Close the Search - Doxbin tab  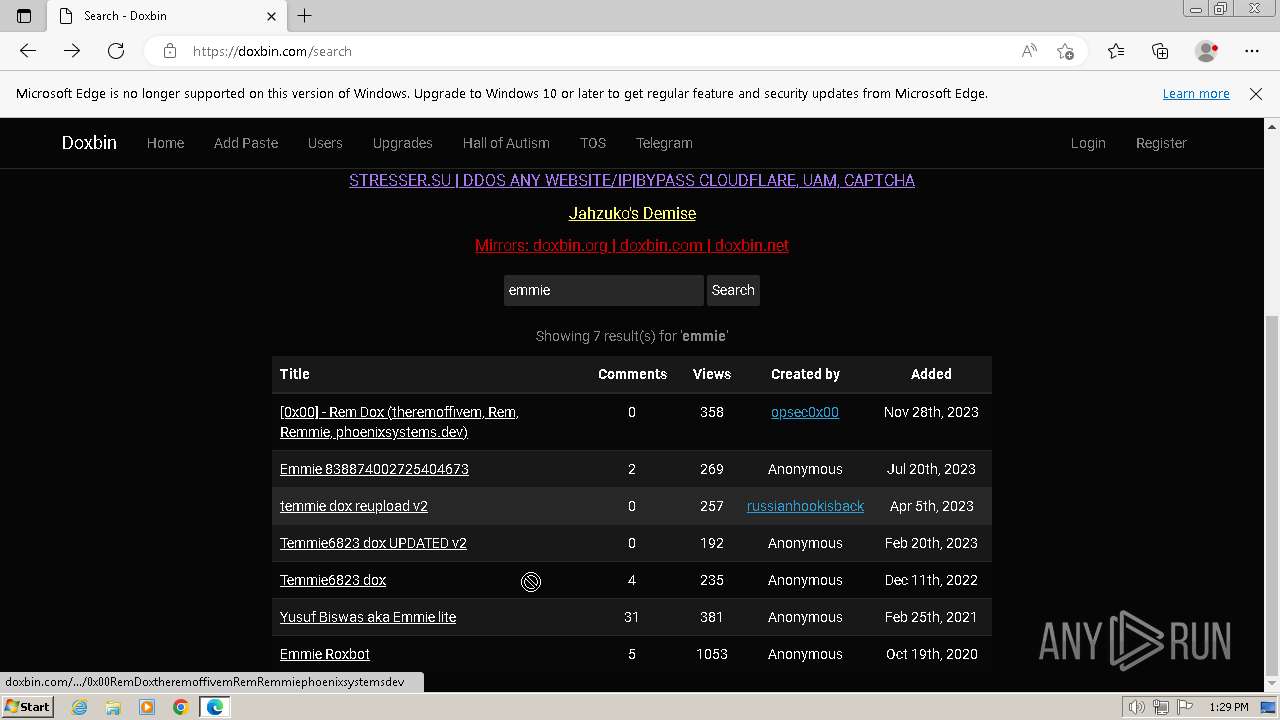click(271, 16)
